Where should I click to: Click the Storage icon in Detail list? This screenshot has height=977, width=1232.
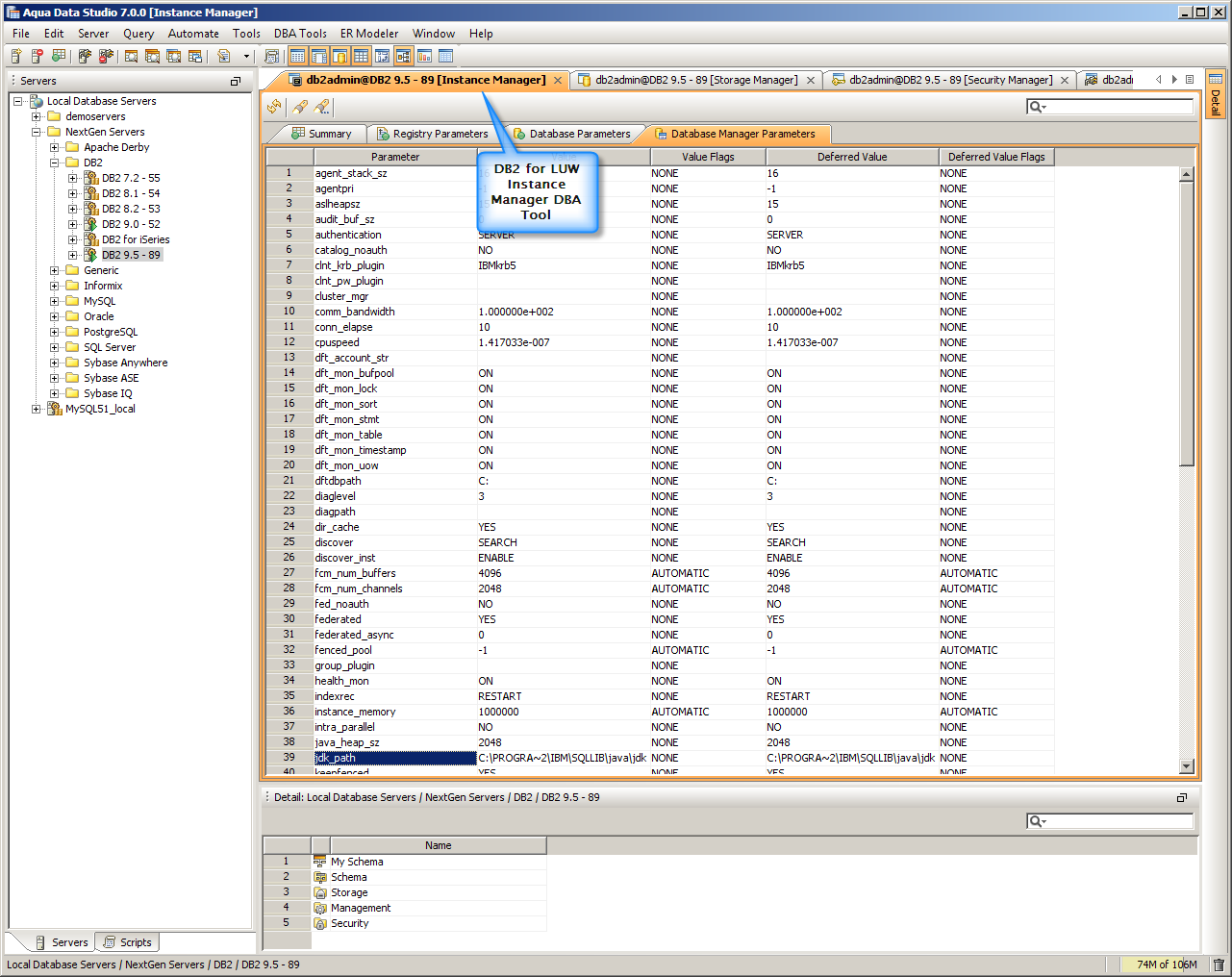[320, 892]
